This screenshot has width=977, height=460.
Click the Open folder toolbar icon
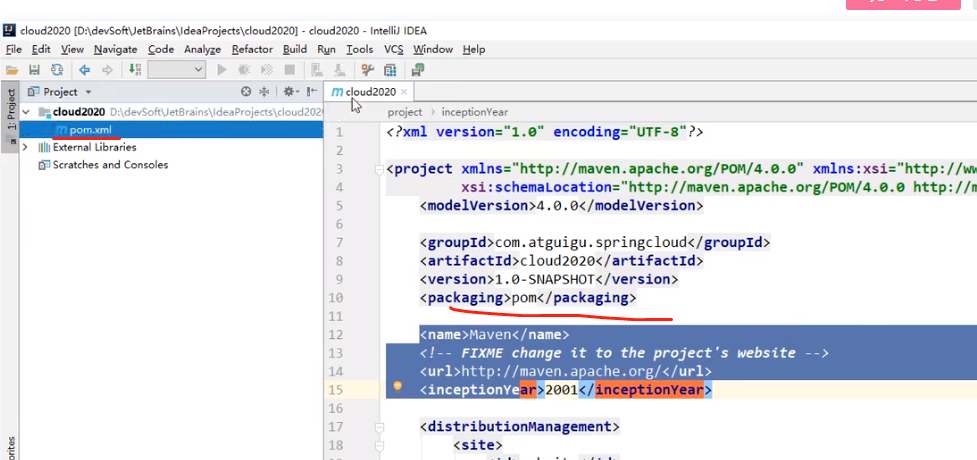[12, 70]
